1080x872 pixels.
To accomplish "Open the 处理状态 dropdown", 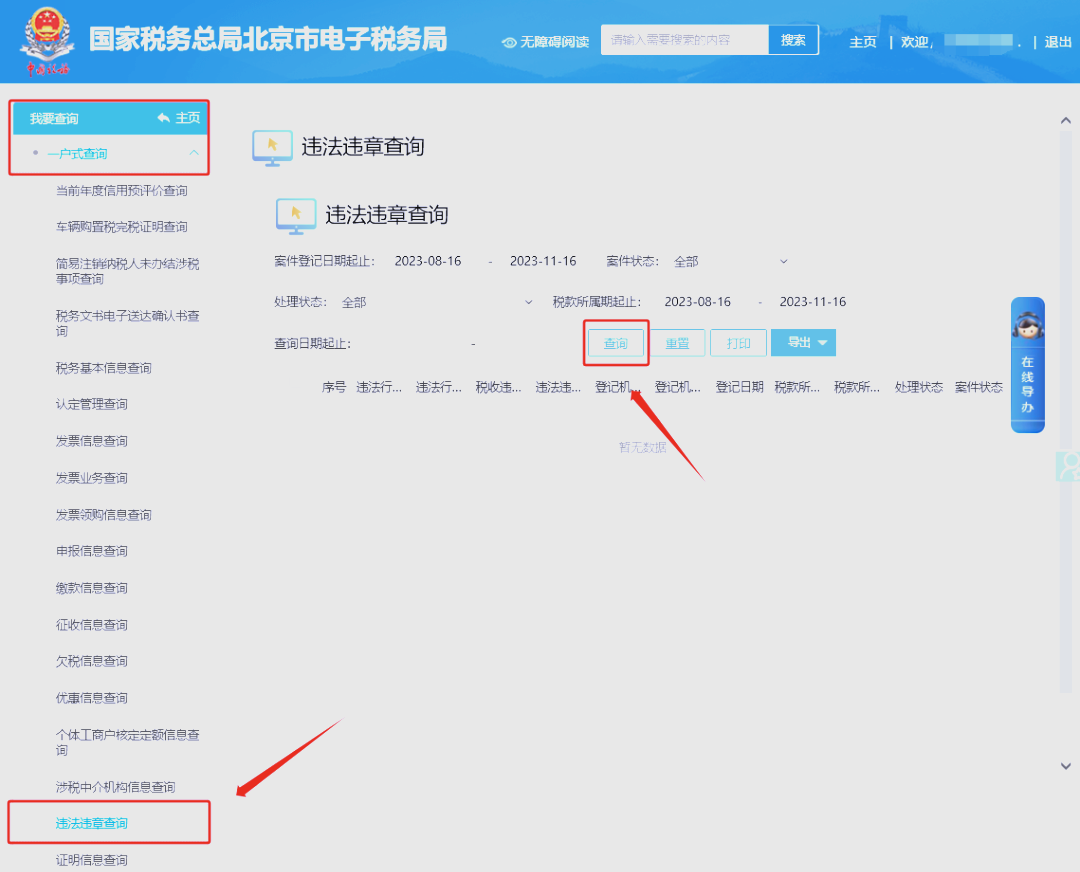I will tap(437, 302).
